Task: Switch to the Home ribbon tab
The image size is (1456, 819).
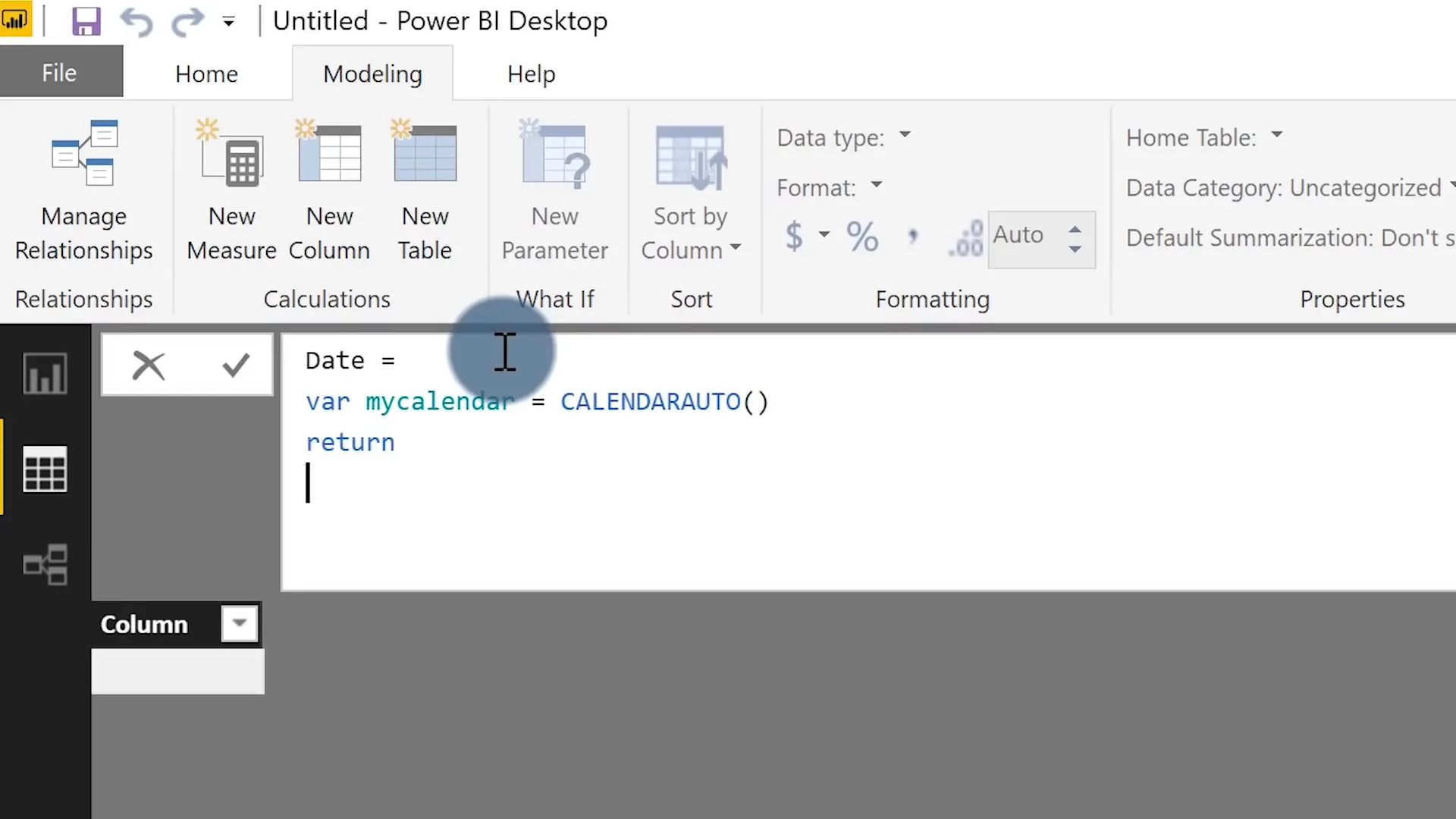Action: (206, 74)
